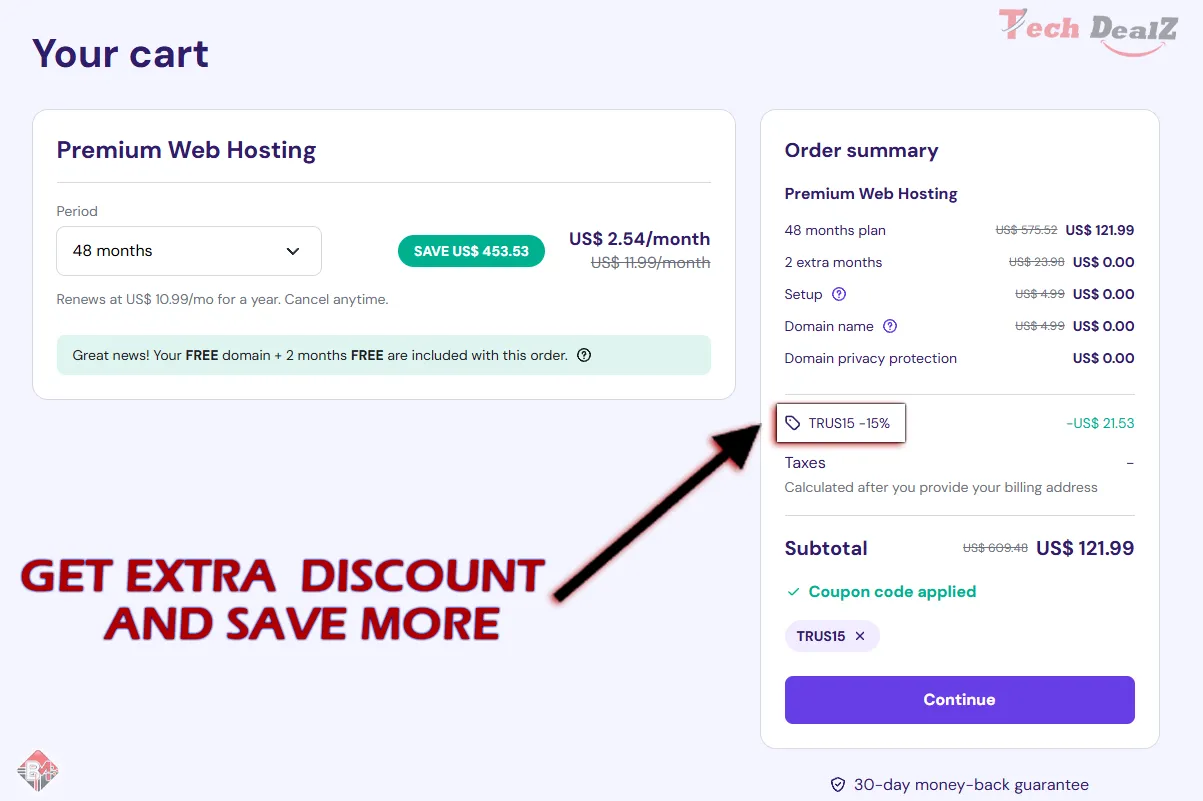Click the free domain info question-mark icon
Image resolution: width=1203 pixels, height=801 pixels.
[x=584, y=355]
